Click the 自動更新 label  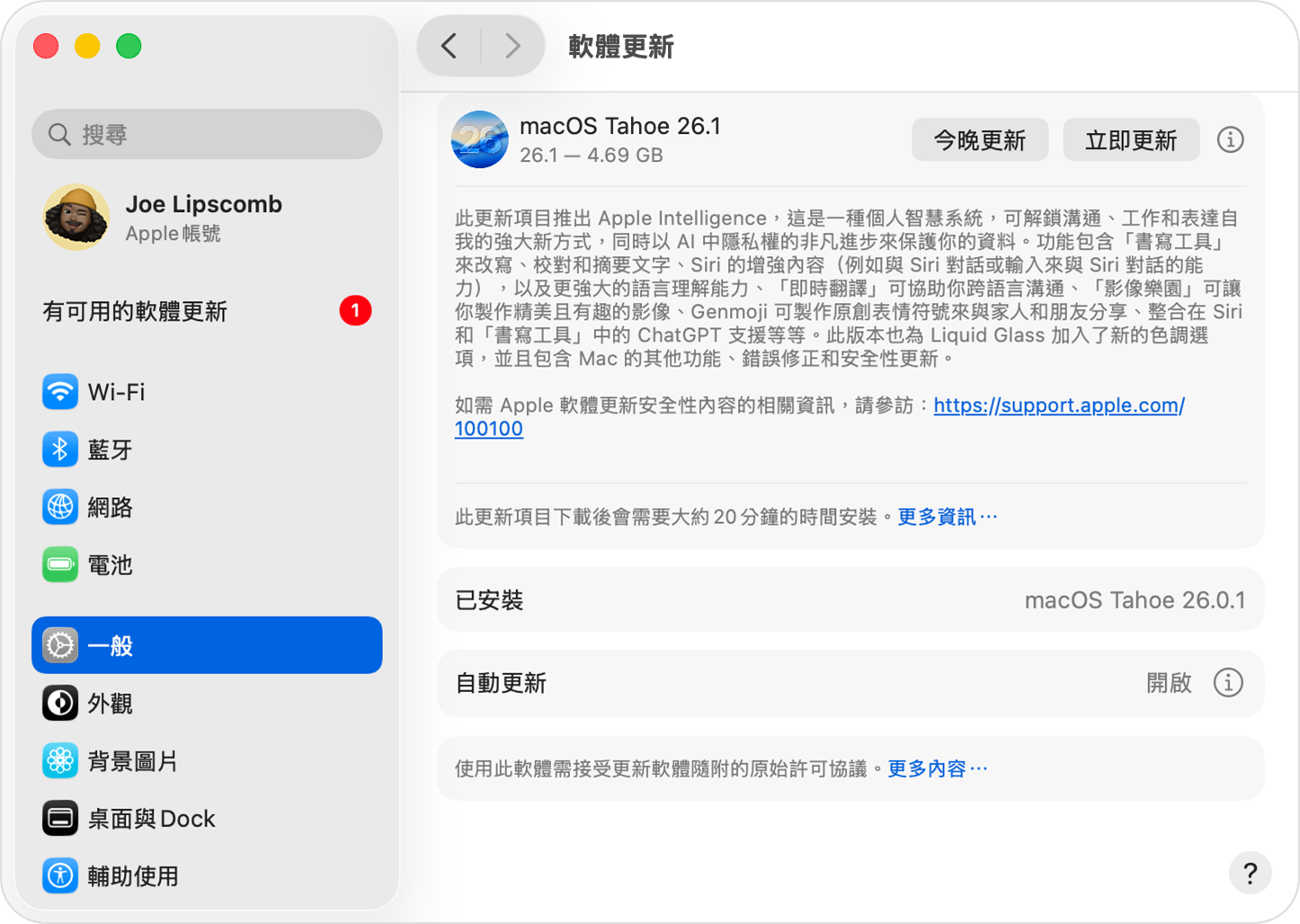pyautogui.click(x=501, y=683)
